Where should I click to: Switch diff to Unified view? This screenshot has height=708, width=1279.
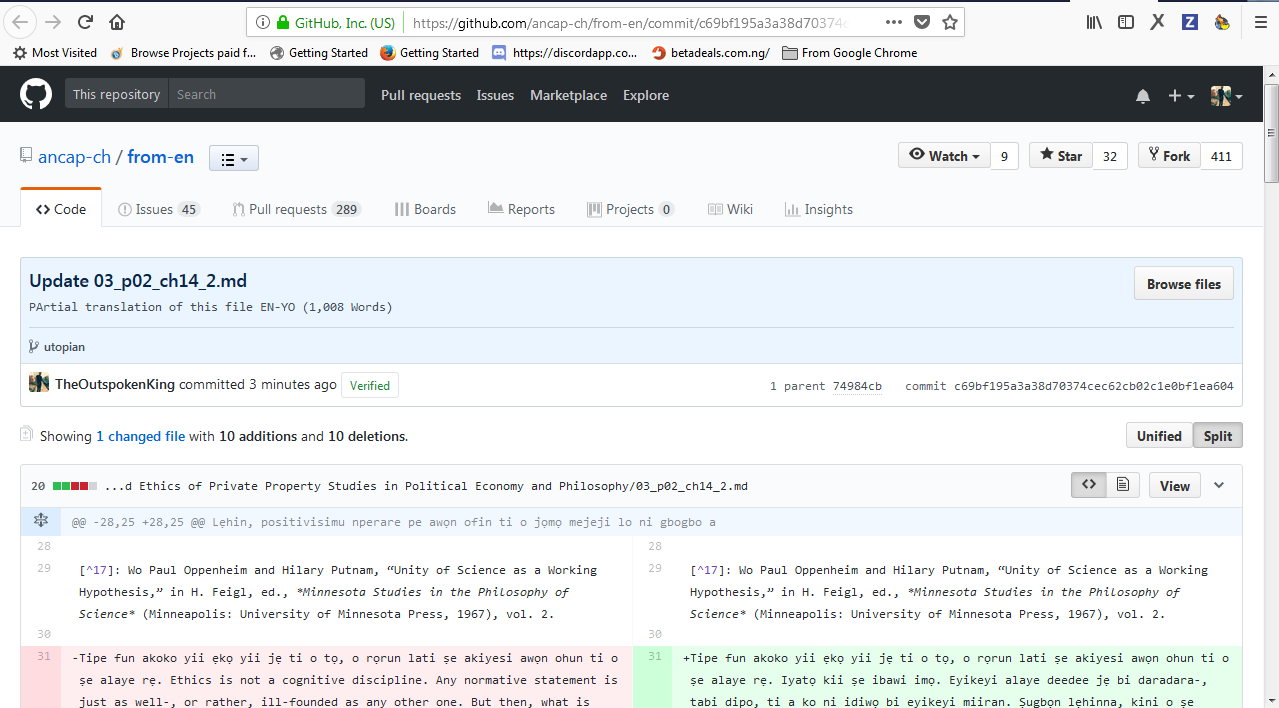(x=1159, y=436)
